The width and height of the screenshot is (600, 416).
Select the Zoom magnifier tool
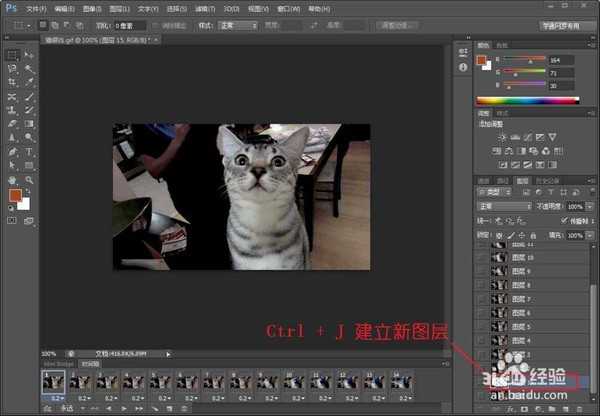pos(29,179)
